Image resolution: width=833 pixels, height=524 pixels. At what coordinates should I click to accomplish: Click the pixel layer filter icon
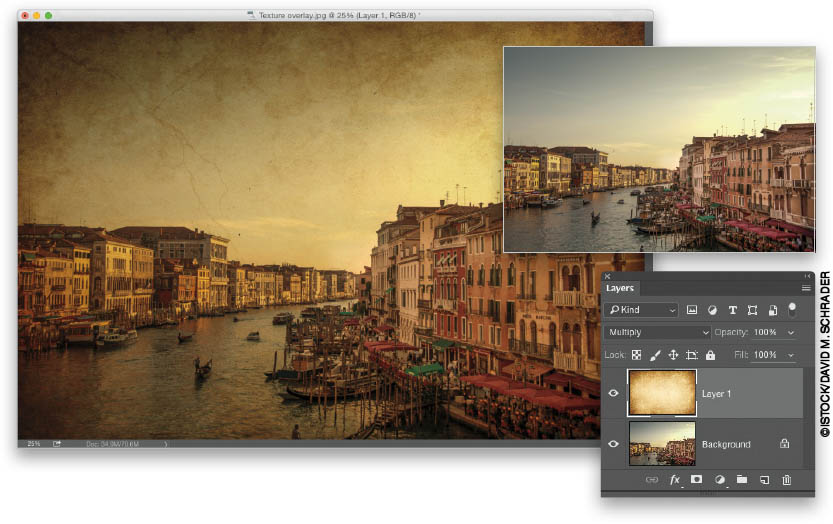coord(692,311)
